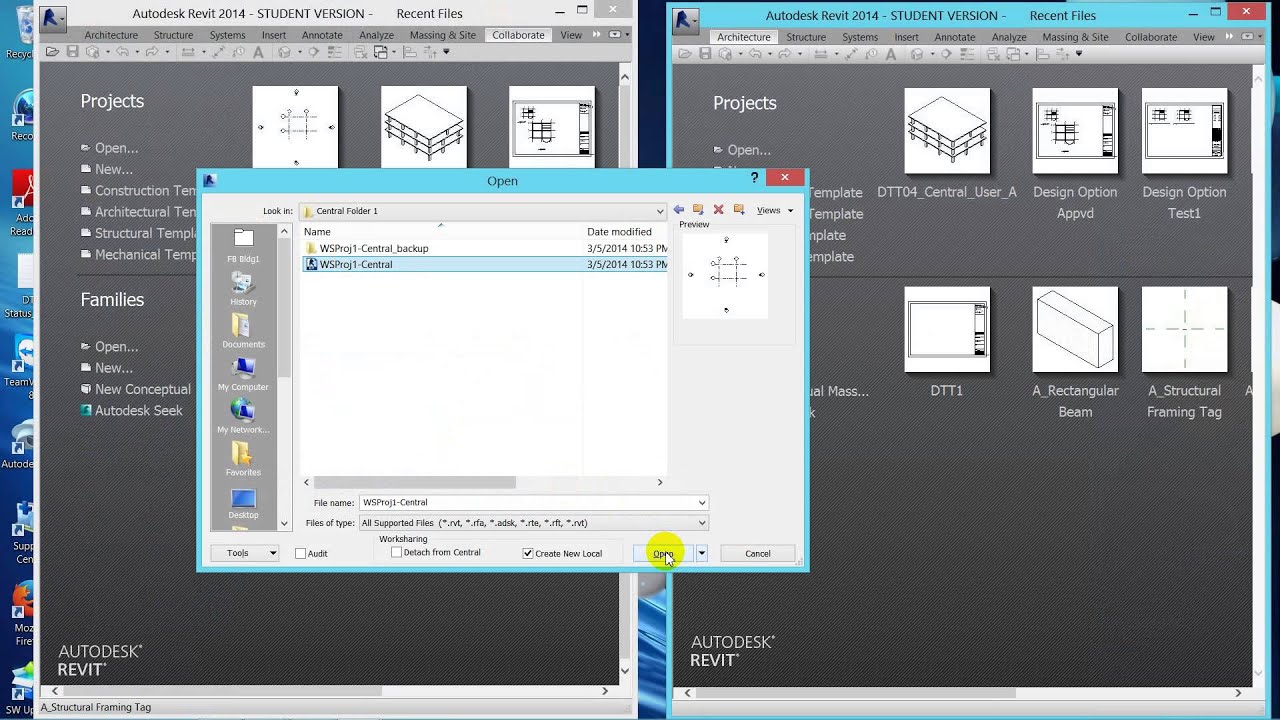Image resolution: width=1280 pixels, height=720 pixels.
Task: Sort file list by Name column header
Action: (x=442, y=232)
